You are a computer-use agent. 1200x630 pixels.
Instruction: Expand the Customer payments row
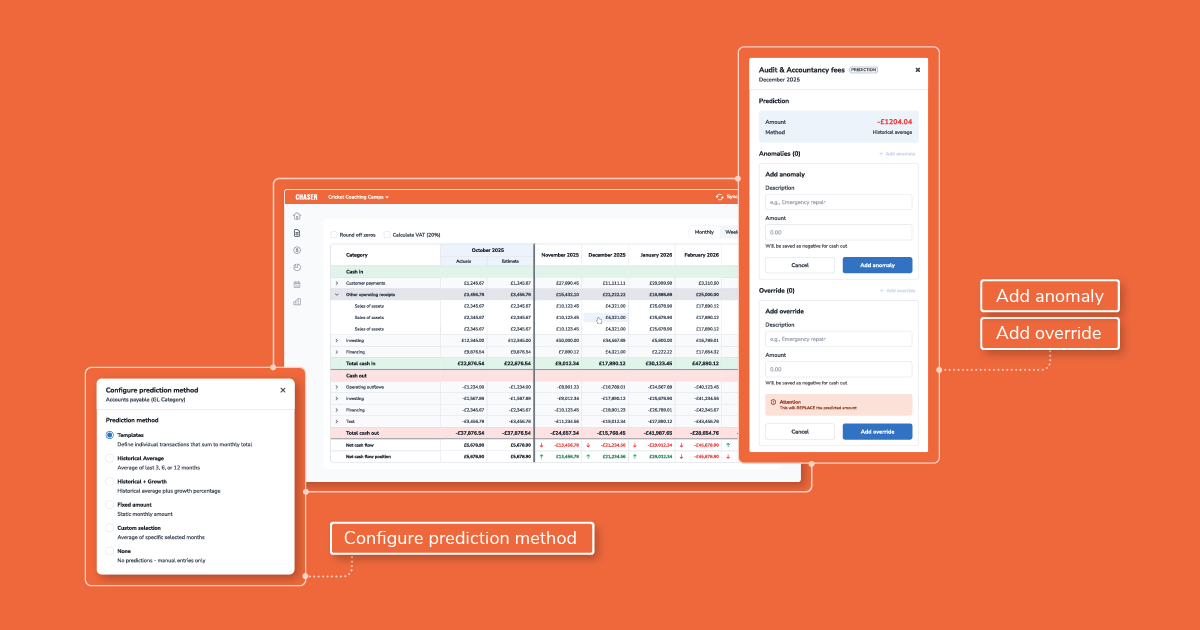tap(336, 283)
